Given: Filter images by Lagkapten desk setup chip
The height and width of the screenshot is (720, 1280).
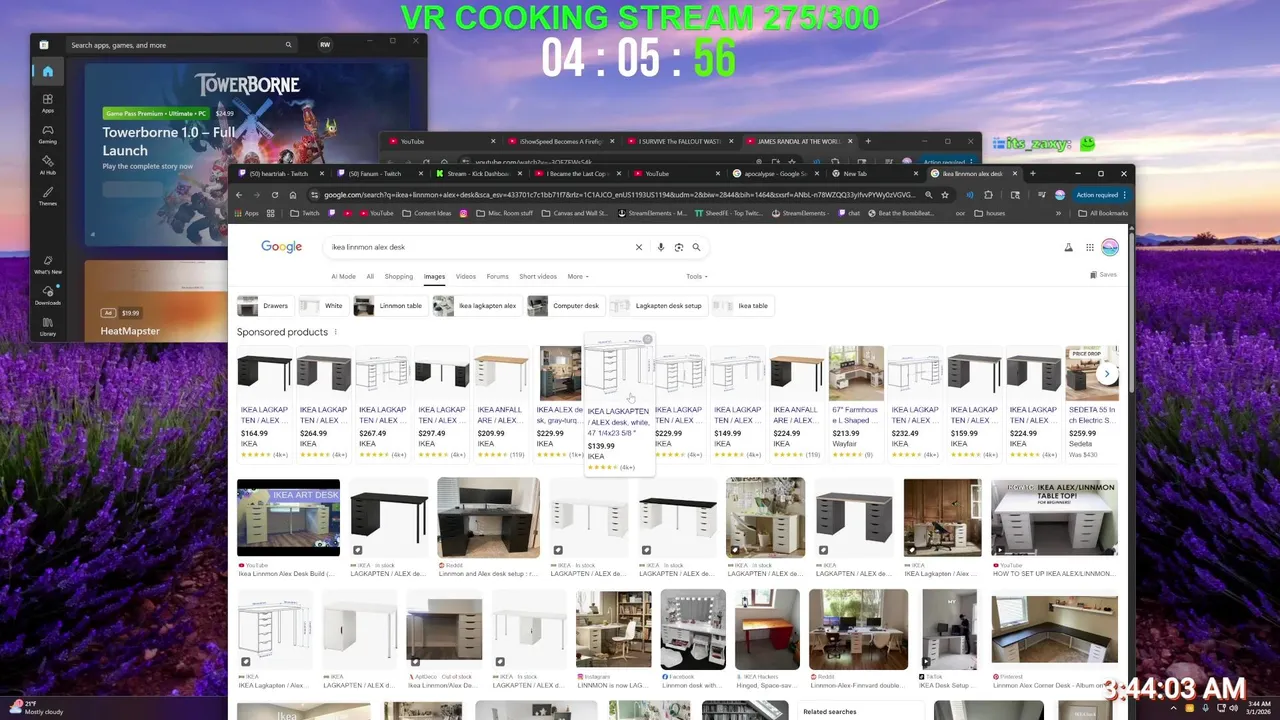Looking at the screenshot, I should tap(657, 306).
